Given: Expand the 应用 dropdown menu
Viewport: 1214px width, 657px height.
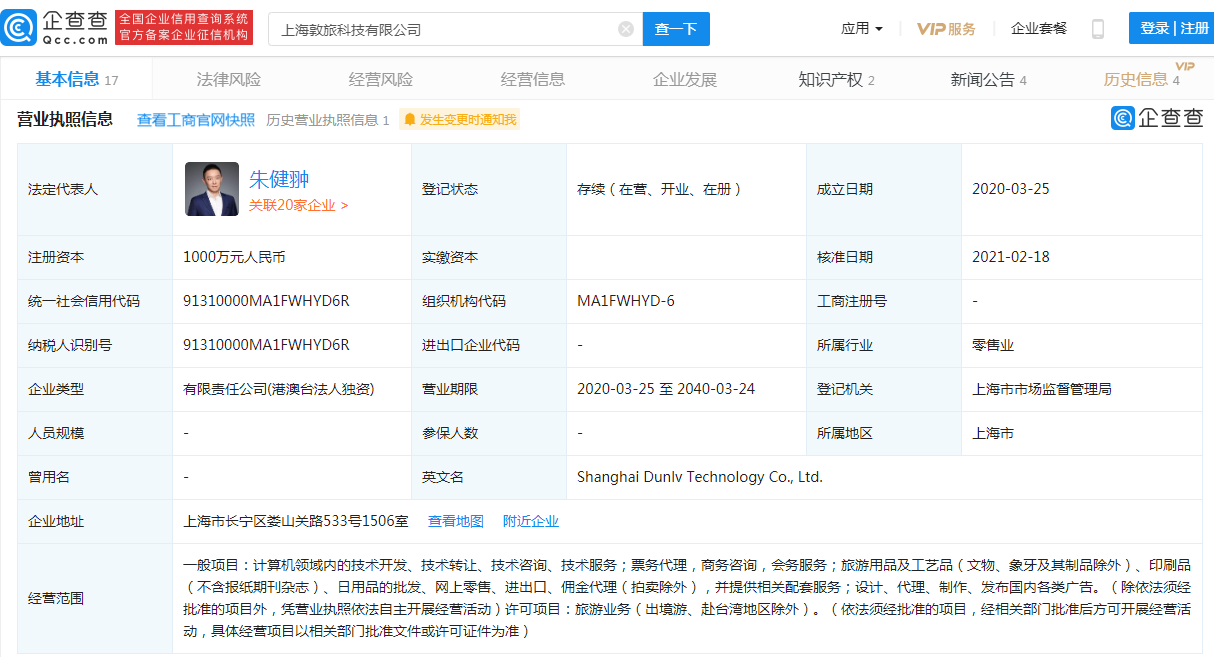Looking at the screenshot, I should pos(862,29).
